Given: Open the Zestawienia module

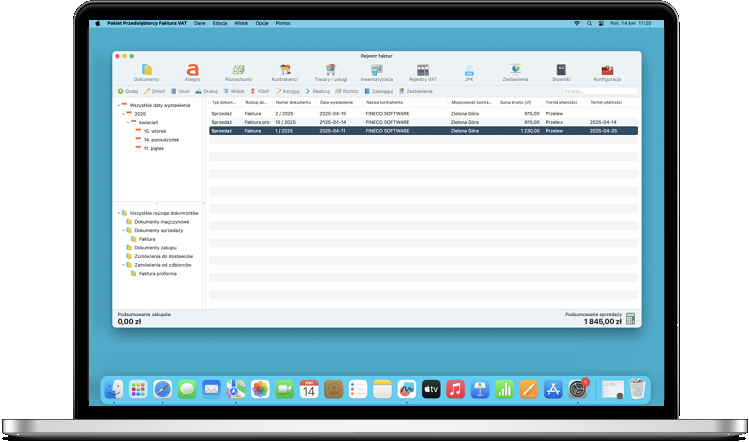Looking at the screenshot, I should [515, 73].
